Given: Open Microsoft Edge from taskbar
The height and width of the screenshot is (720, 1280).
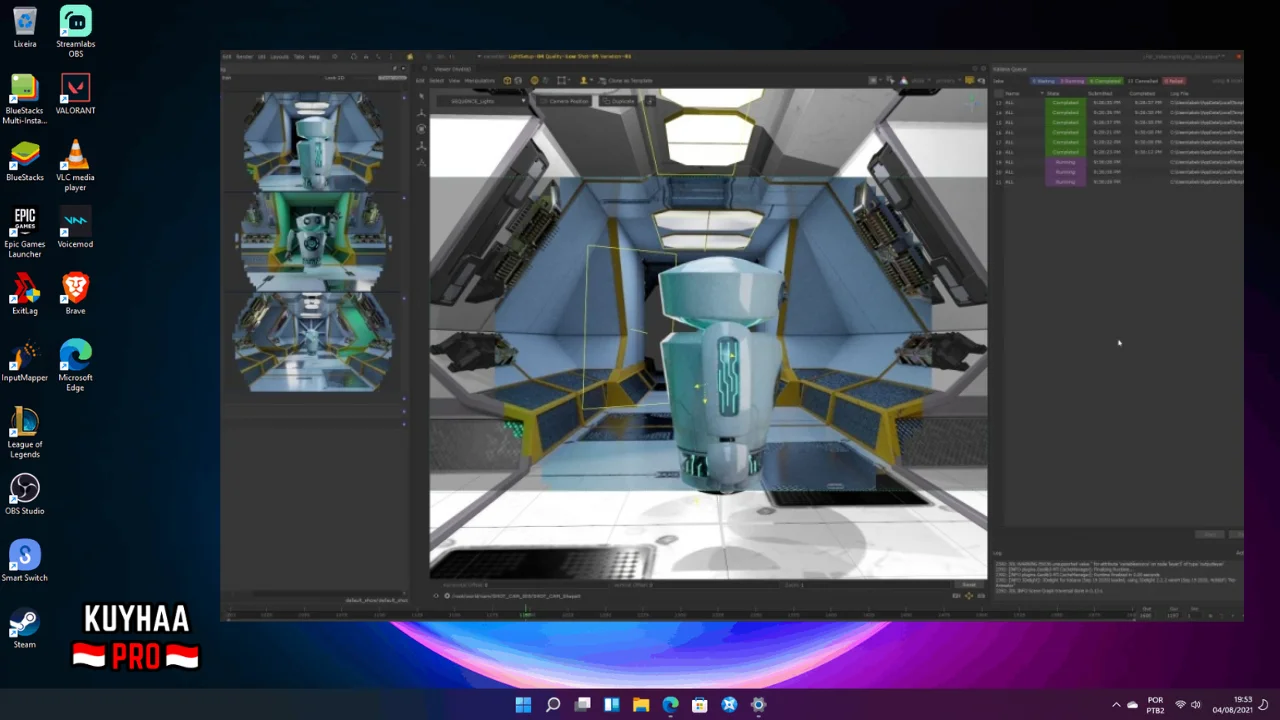Looking at the screenshot, I should pyautogui.click(x=670, y=705).
